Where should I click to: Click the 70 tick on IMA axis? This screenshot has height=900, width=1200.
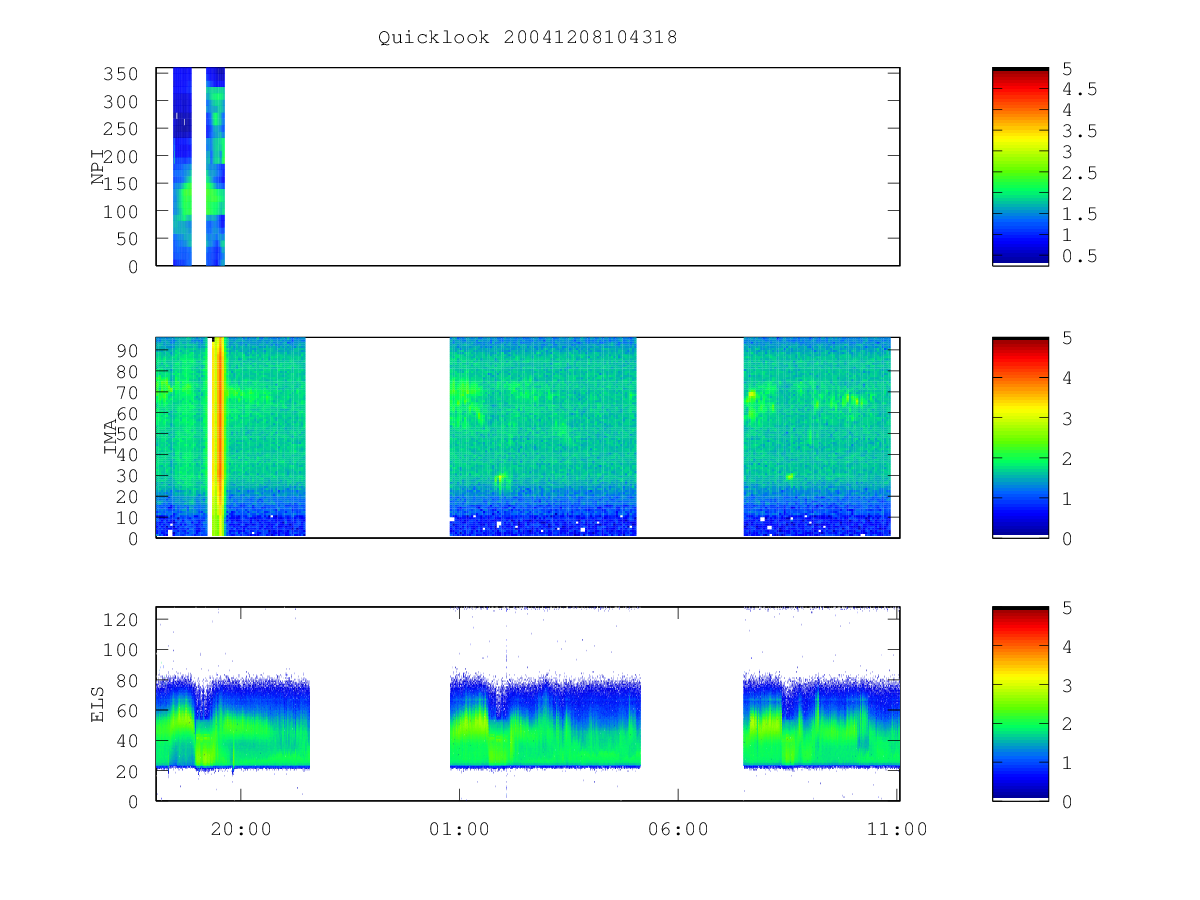coord(128,392)
